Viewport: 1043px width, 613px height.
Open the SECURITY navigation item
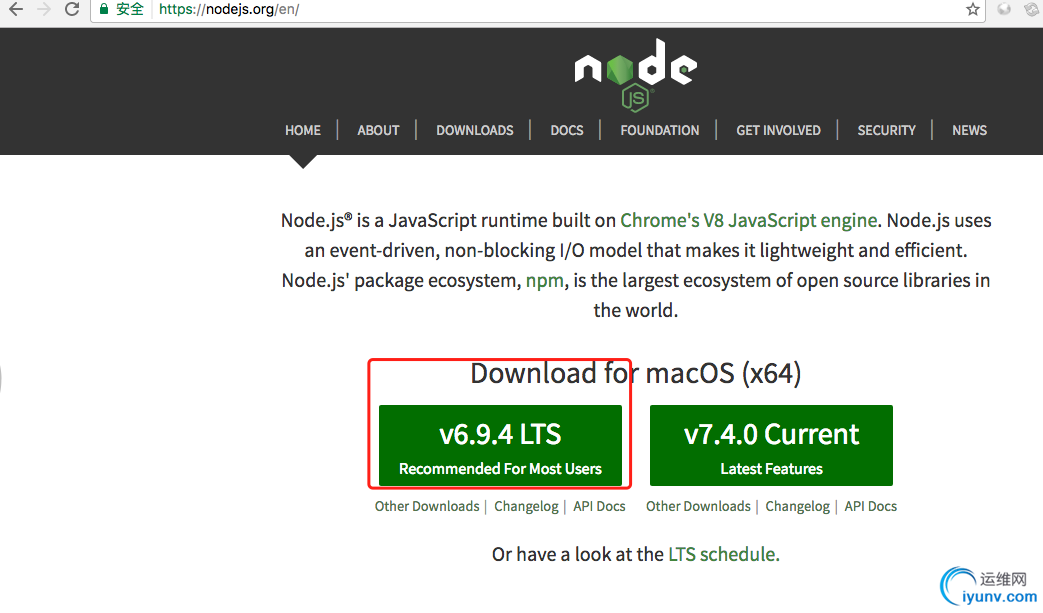tap(887, 130)
